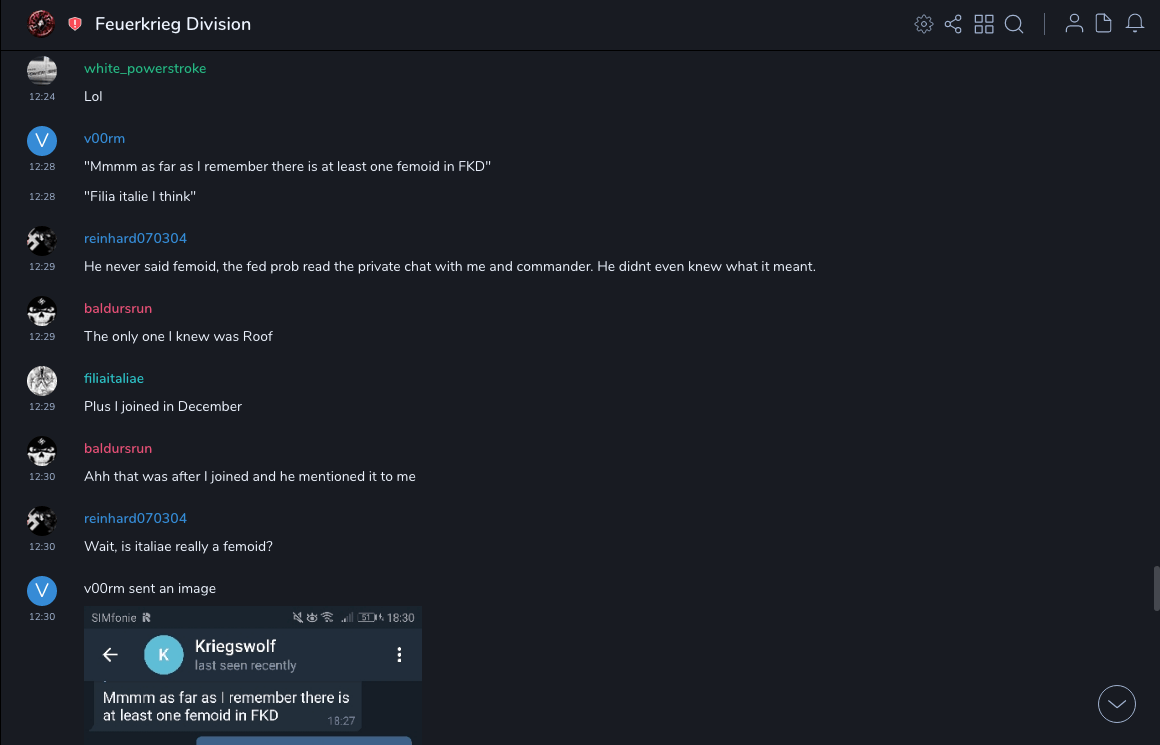Click the channel avatar in the header
The width and height of the screenshot is (1160, 745).
pyautogui.click(x=41, y=24)
